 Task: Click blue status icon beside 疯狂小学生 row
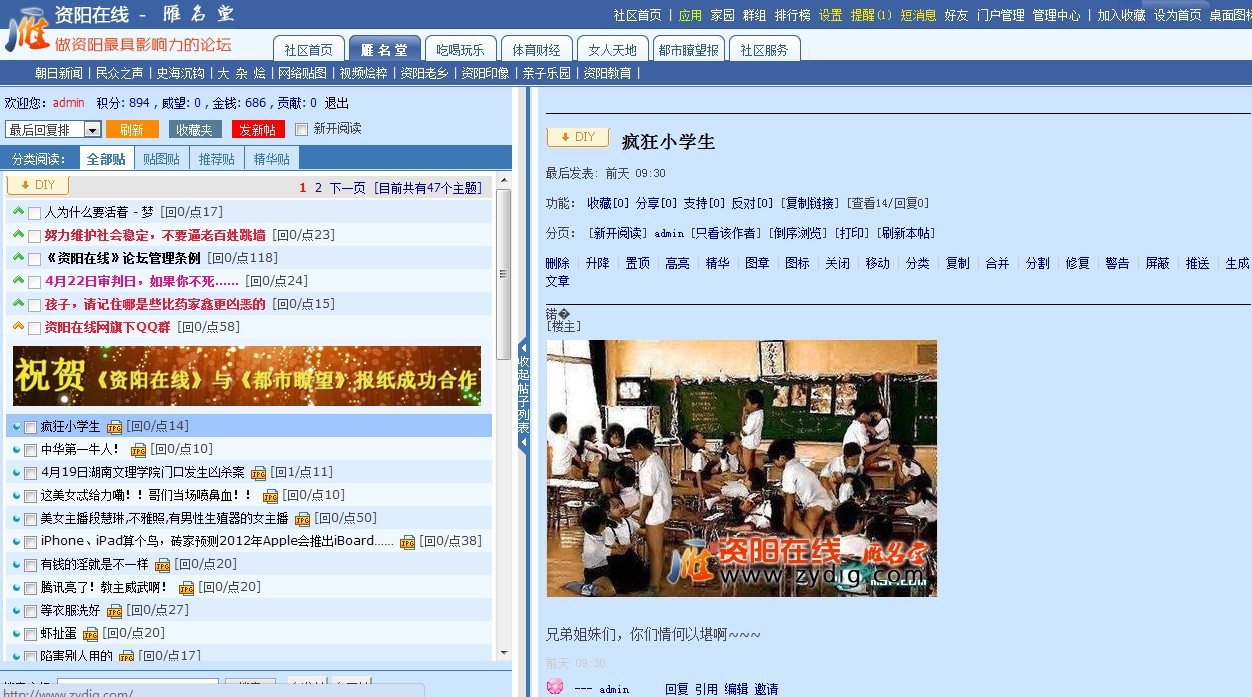tap(17, 427)
